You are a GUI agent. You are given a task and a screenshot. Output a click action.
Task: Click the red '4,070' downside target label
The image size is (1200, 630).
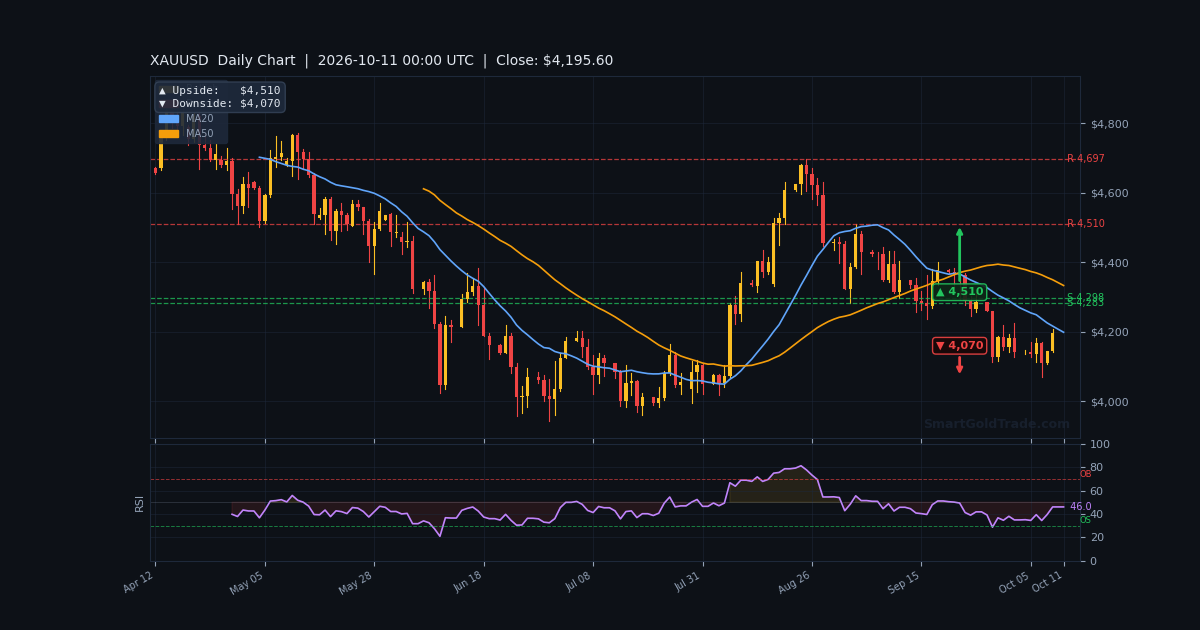(960, 346)
